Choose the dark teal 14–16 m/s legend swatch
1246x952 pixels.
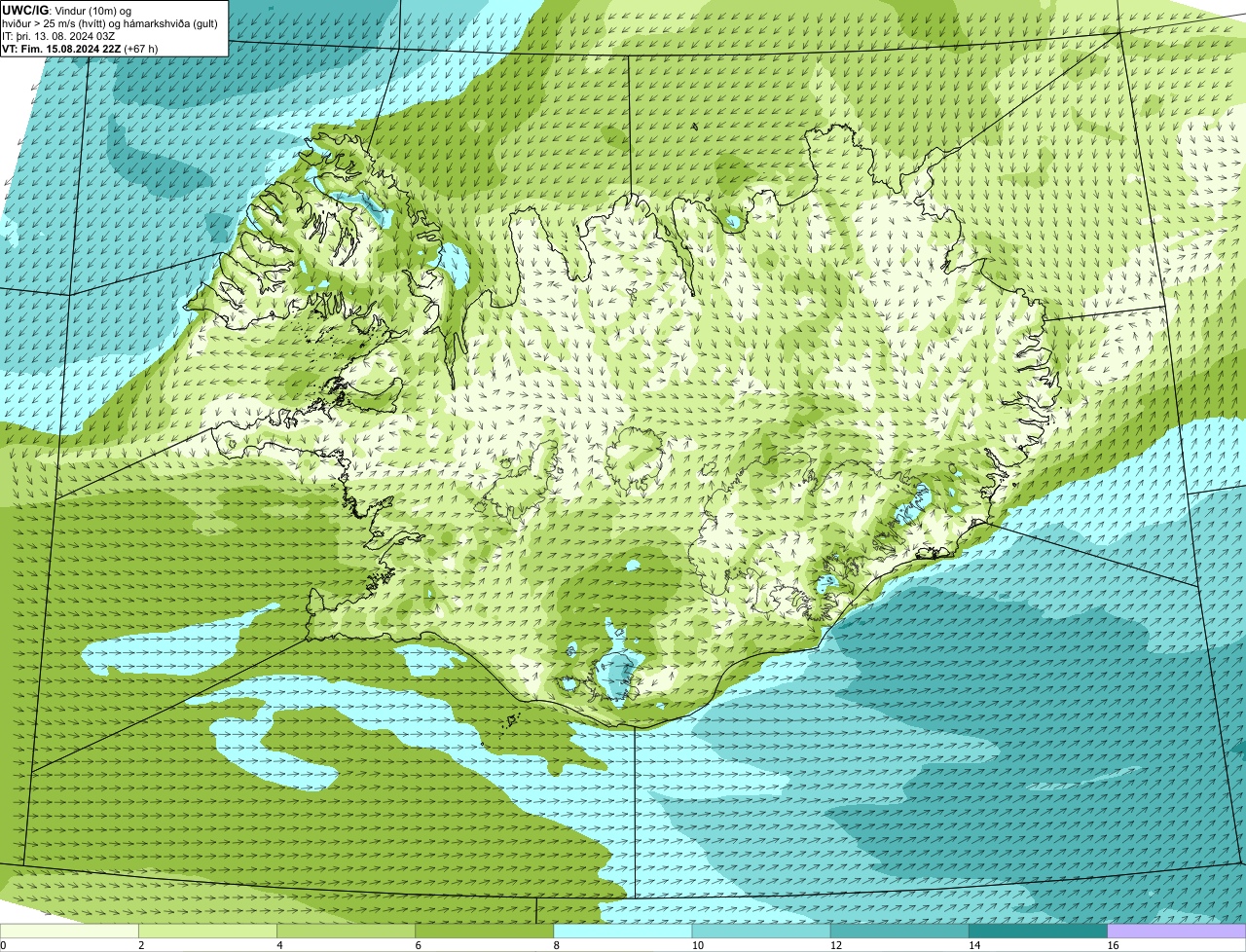pos(1039,931)
